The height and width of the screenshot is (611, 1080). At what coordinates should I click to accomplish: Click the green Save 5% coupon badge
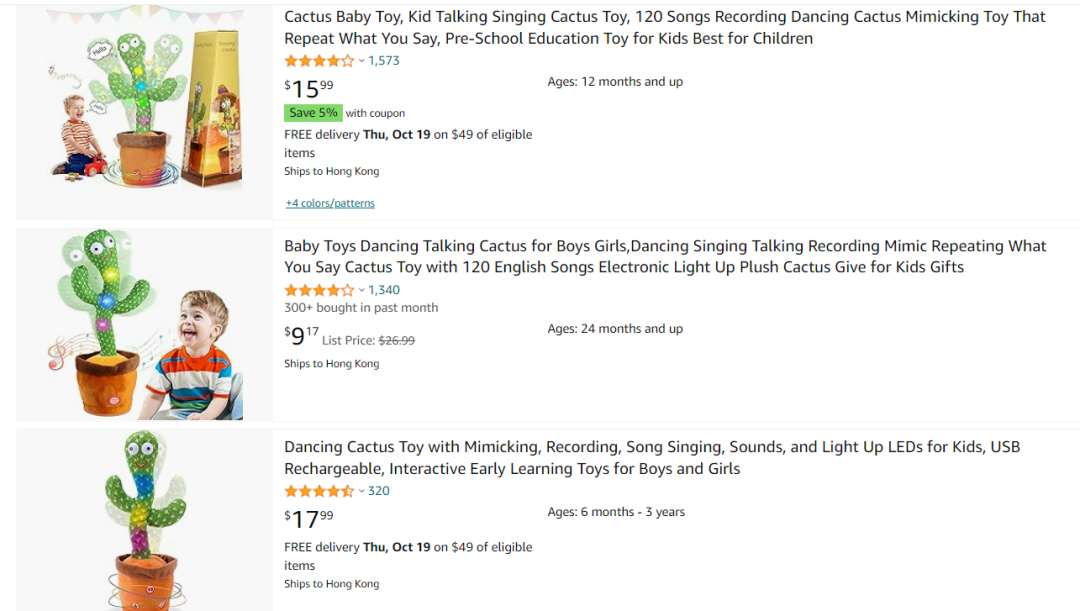pos(313,113)
